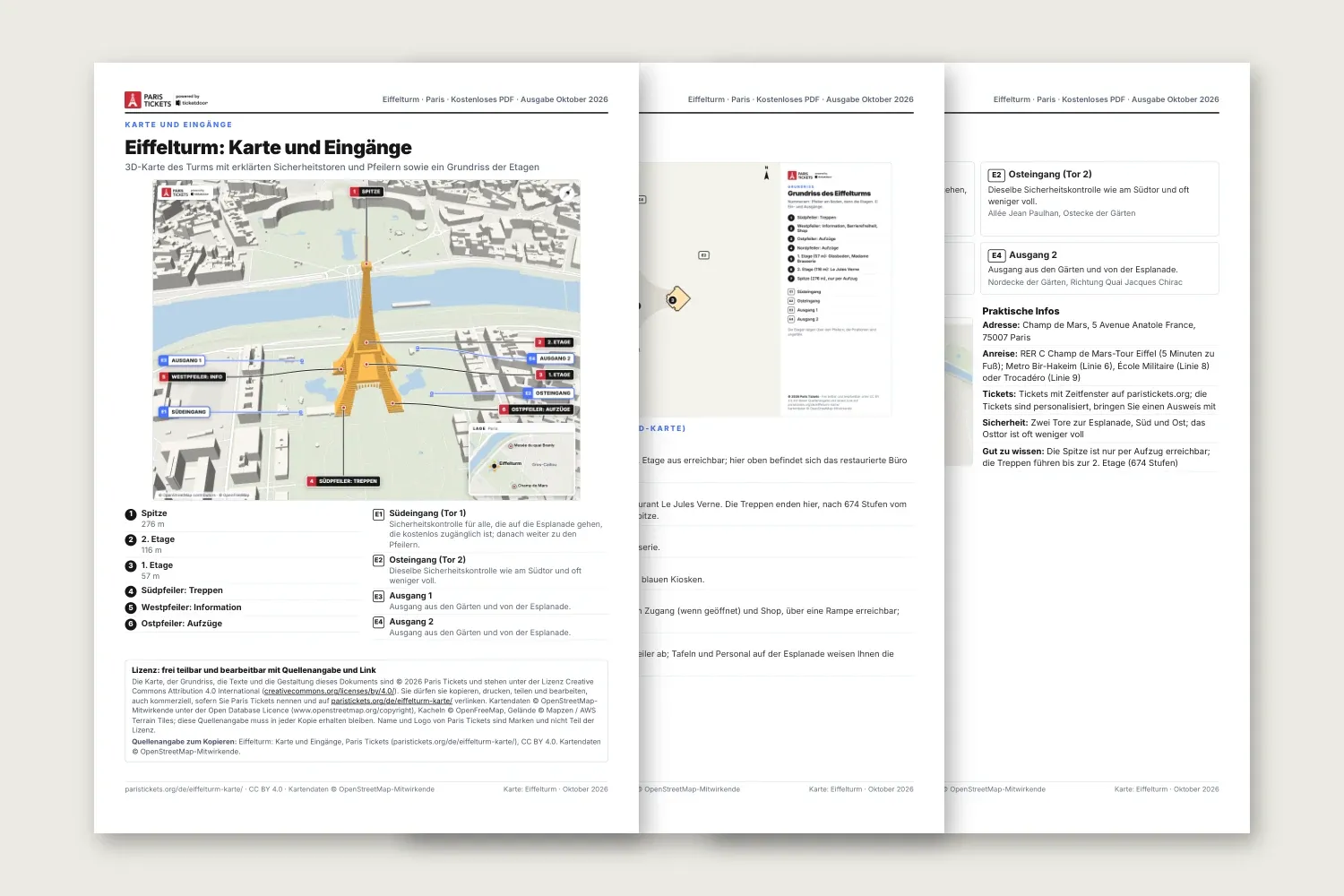Click the legend text 'Ostpfeiler: Aufzüge'
The height and width of the screenshot is (896, 1344).
tap(181, 624)
